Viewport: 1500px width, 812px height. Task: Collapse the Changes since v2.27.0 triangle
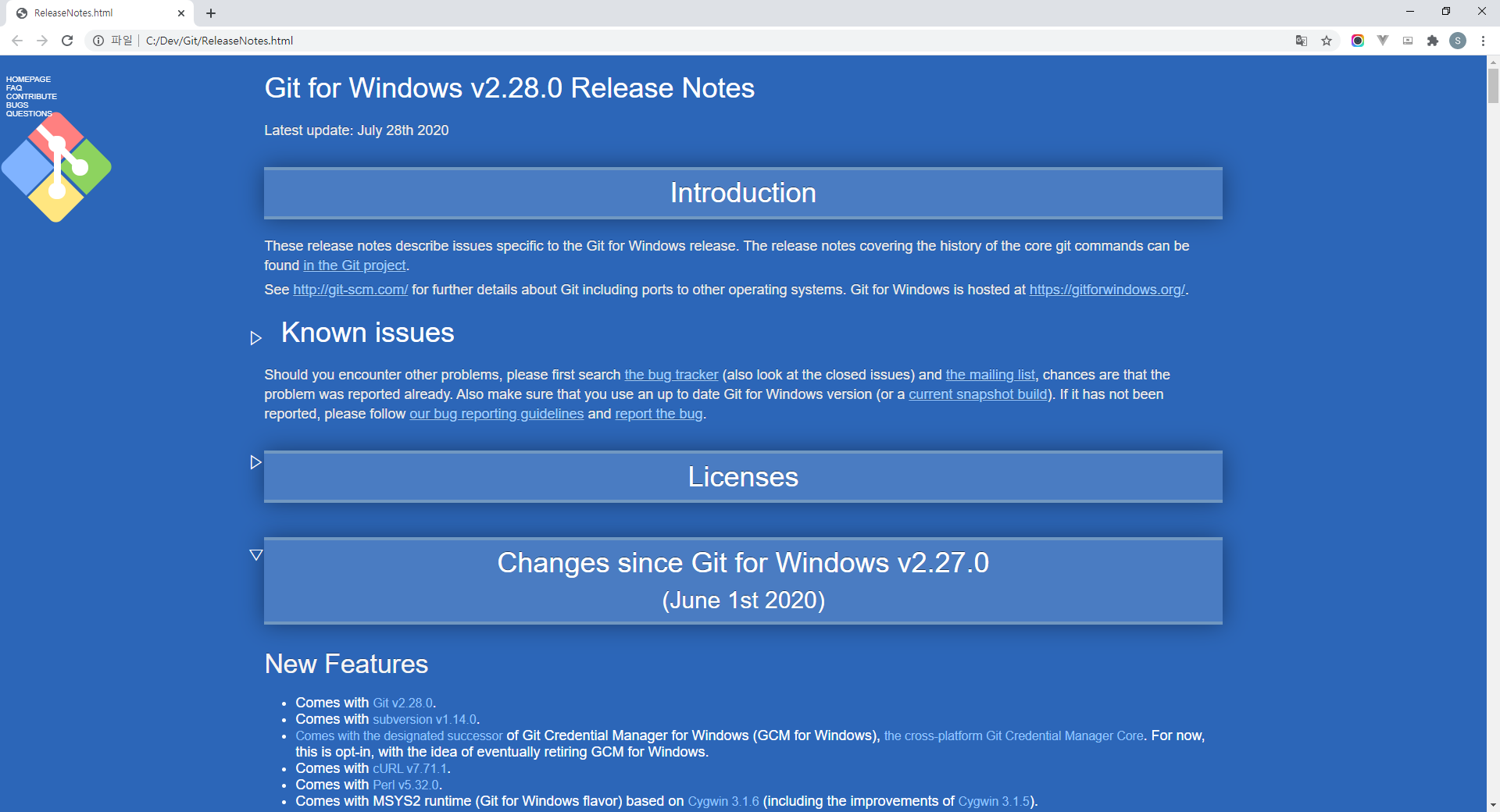(255, 555)
